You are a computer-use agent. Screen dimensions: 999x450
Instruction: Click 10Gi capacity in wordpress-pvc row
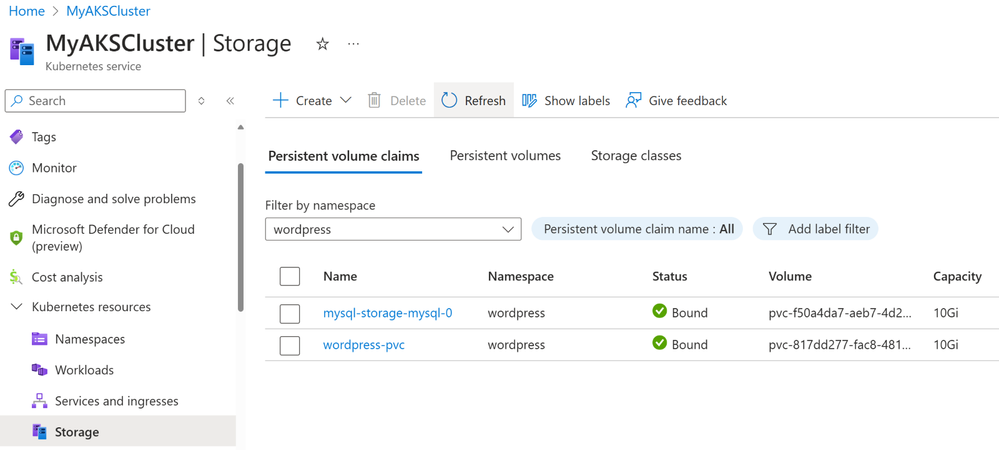click(x=945, y=345)
